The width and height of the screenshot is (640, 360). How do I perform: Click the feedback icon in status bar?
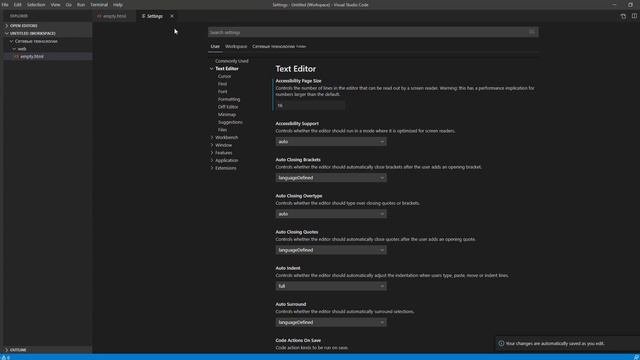tap(636, 357)
